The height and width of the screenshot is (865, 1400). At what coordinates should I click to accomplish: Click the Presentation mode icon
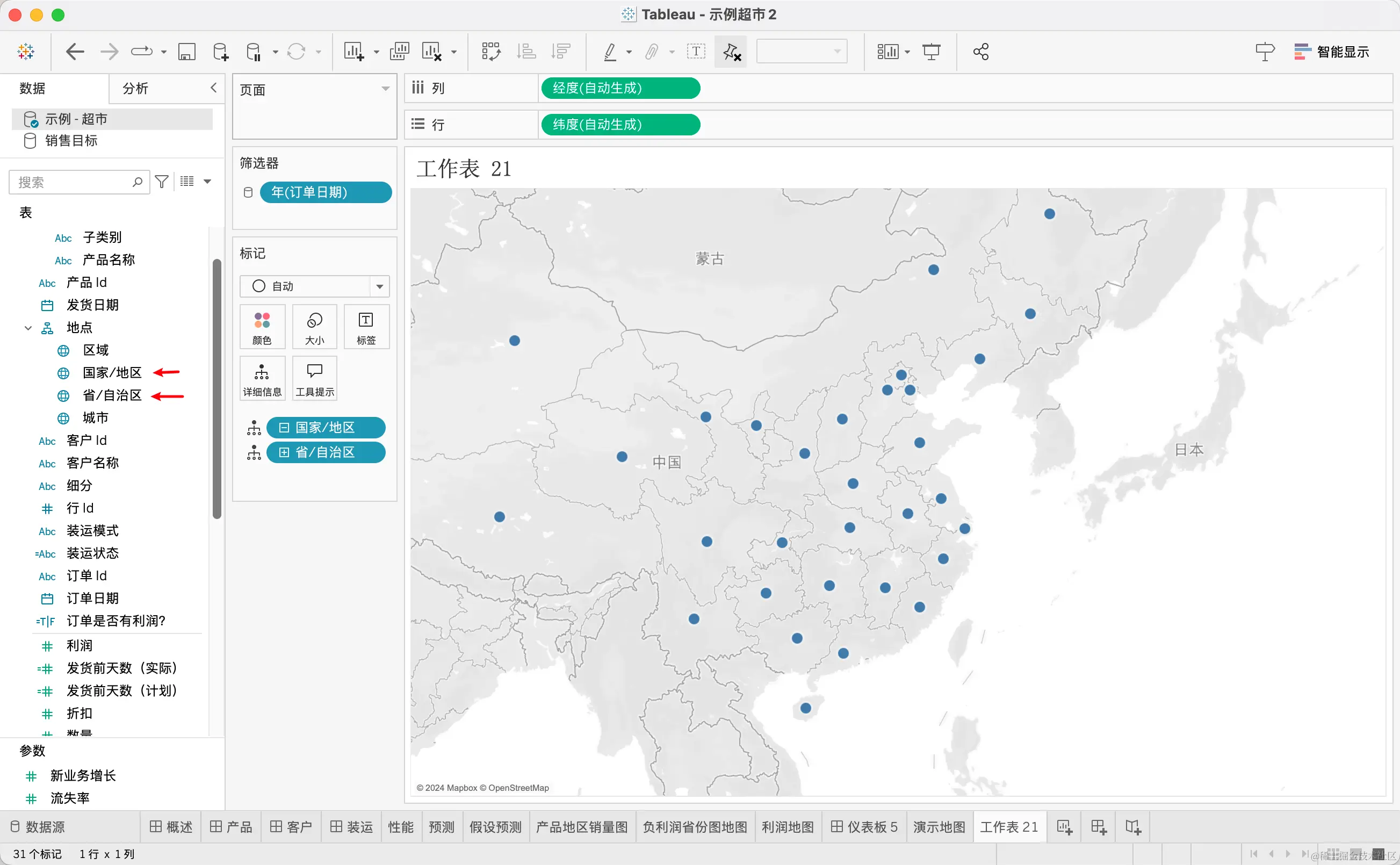[931, 52]
